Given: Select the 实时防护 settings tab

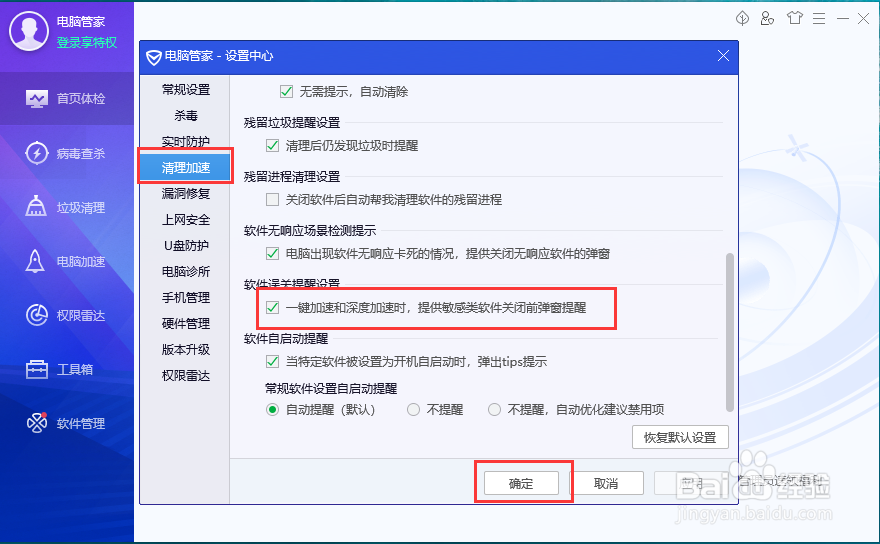Looking at the screenshot, I should pos(186,141).
